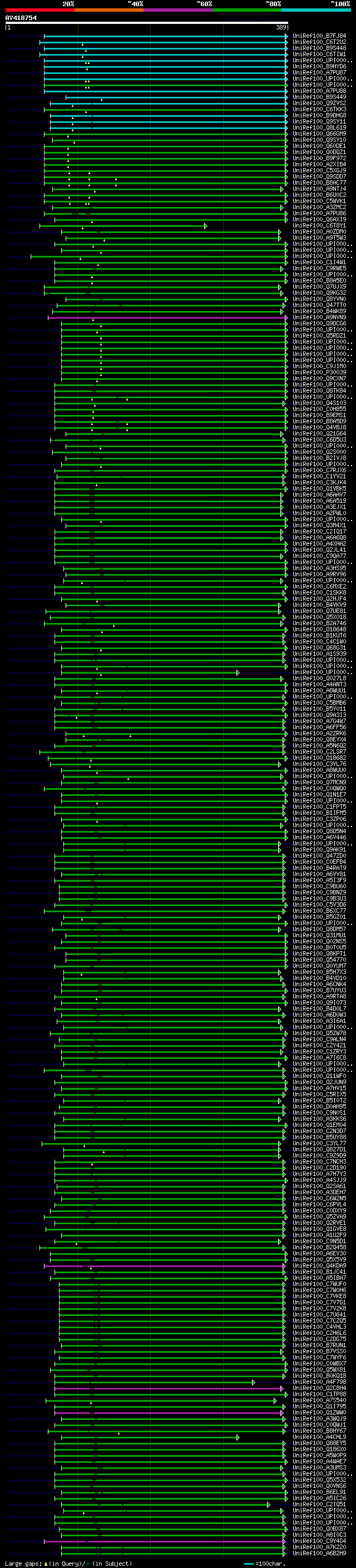Select hit label UniRef100_A6AAV7
Image resolution: width=356 pixels, height=1568 pixels.
click(319, 495)
